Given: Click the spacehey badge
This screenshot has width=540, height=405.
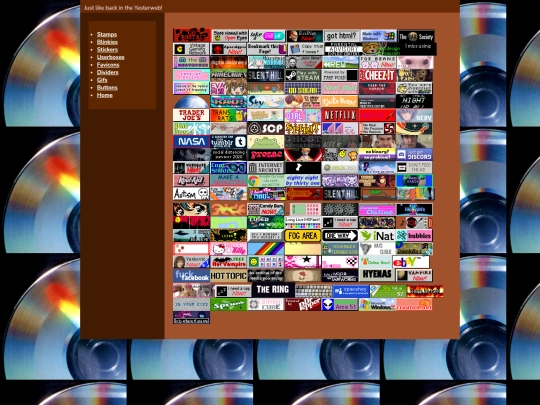Looking at the screenshot, I should tap(351, 291).
